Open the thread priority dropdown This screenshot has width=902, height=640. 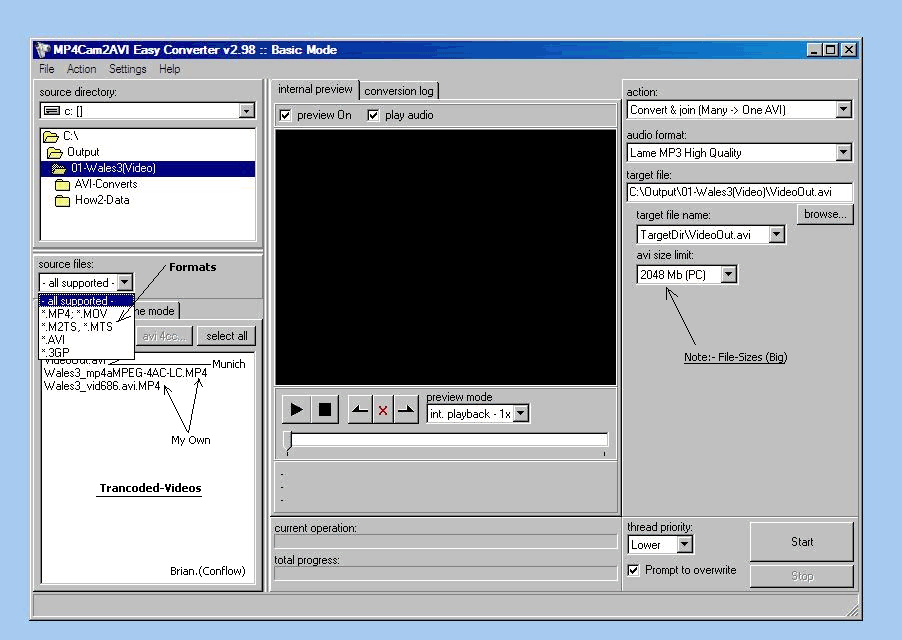[685, 545]
